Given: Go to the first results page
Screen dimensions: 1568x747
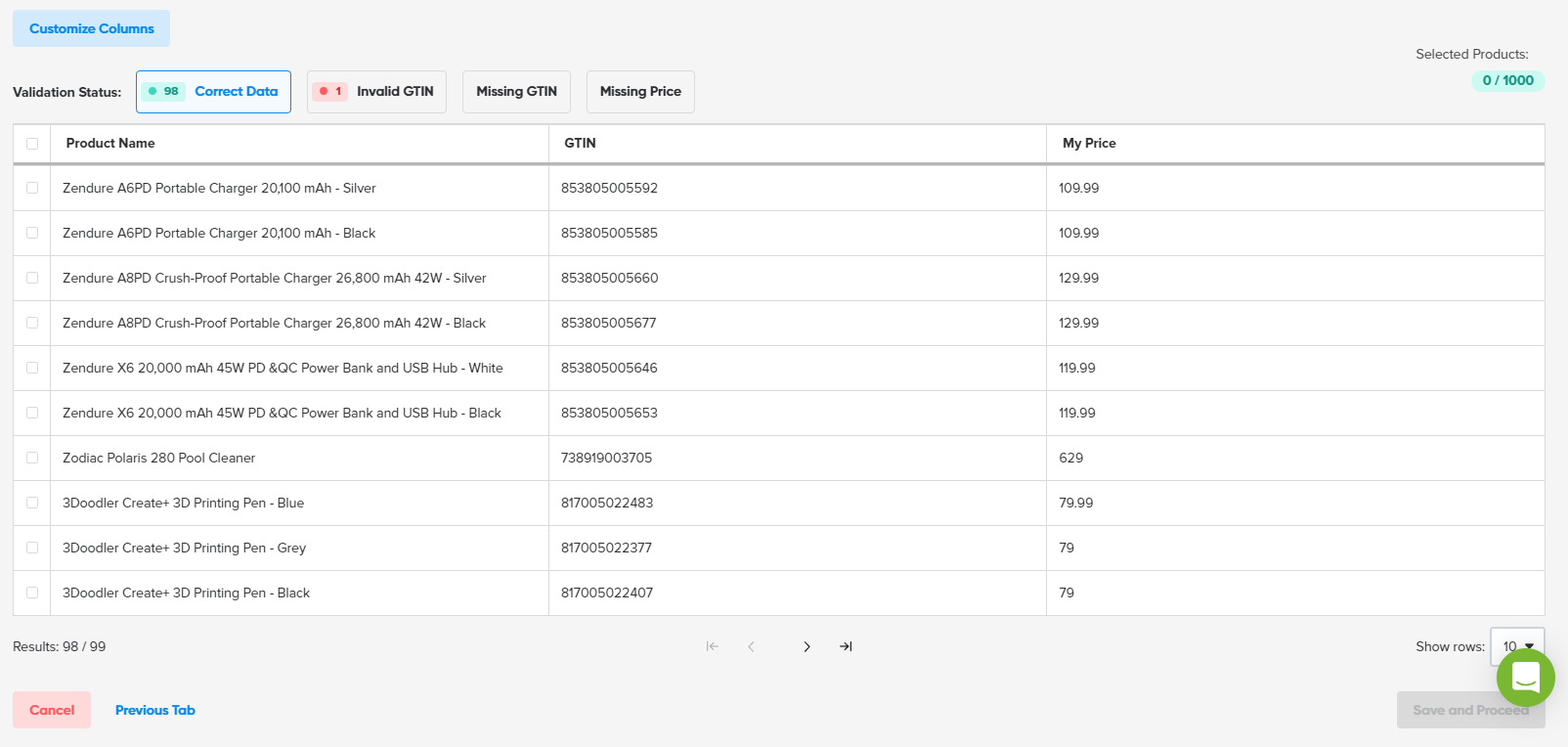Looking at the screenshot, I should point(713,646).
